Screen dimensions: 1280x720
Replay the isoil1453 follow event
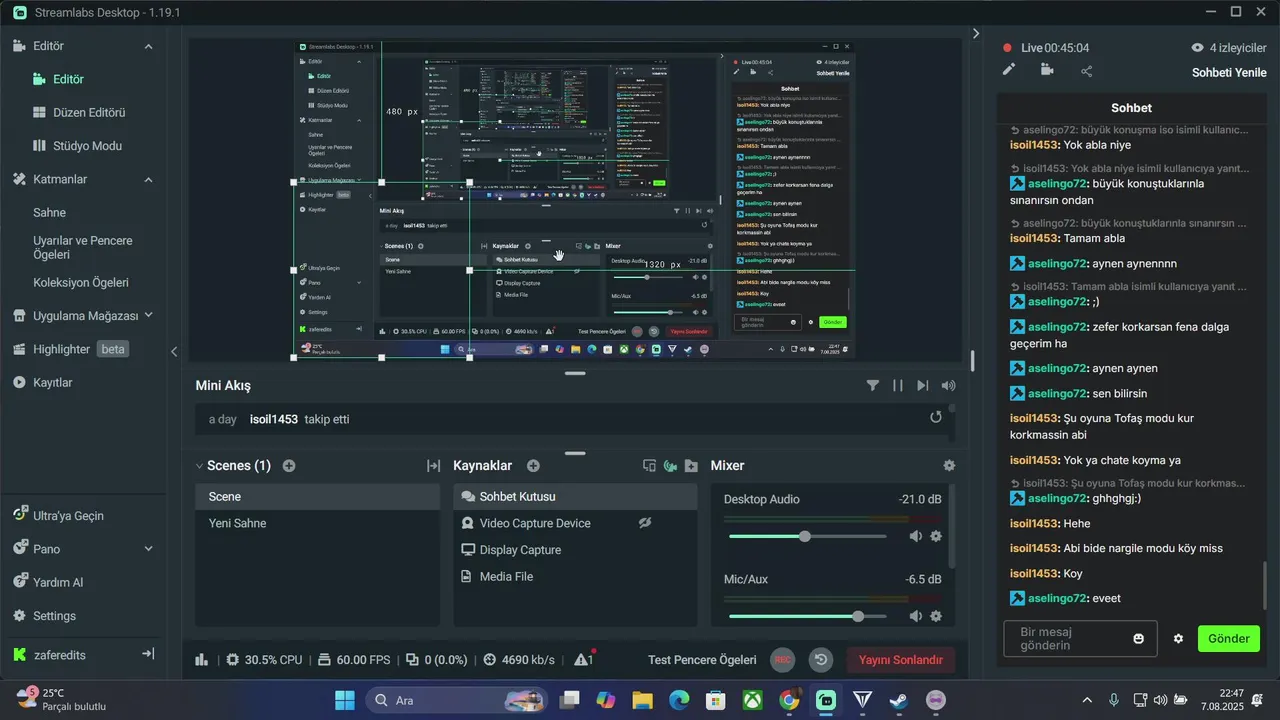click(936, 418)
